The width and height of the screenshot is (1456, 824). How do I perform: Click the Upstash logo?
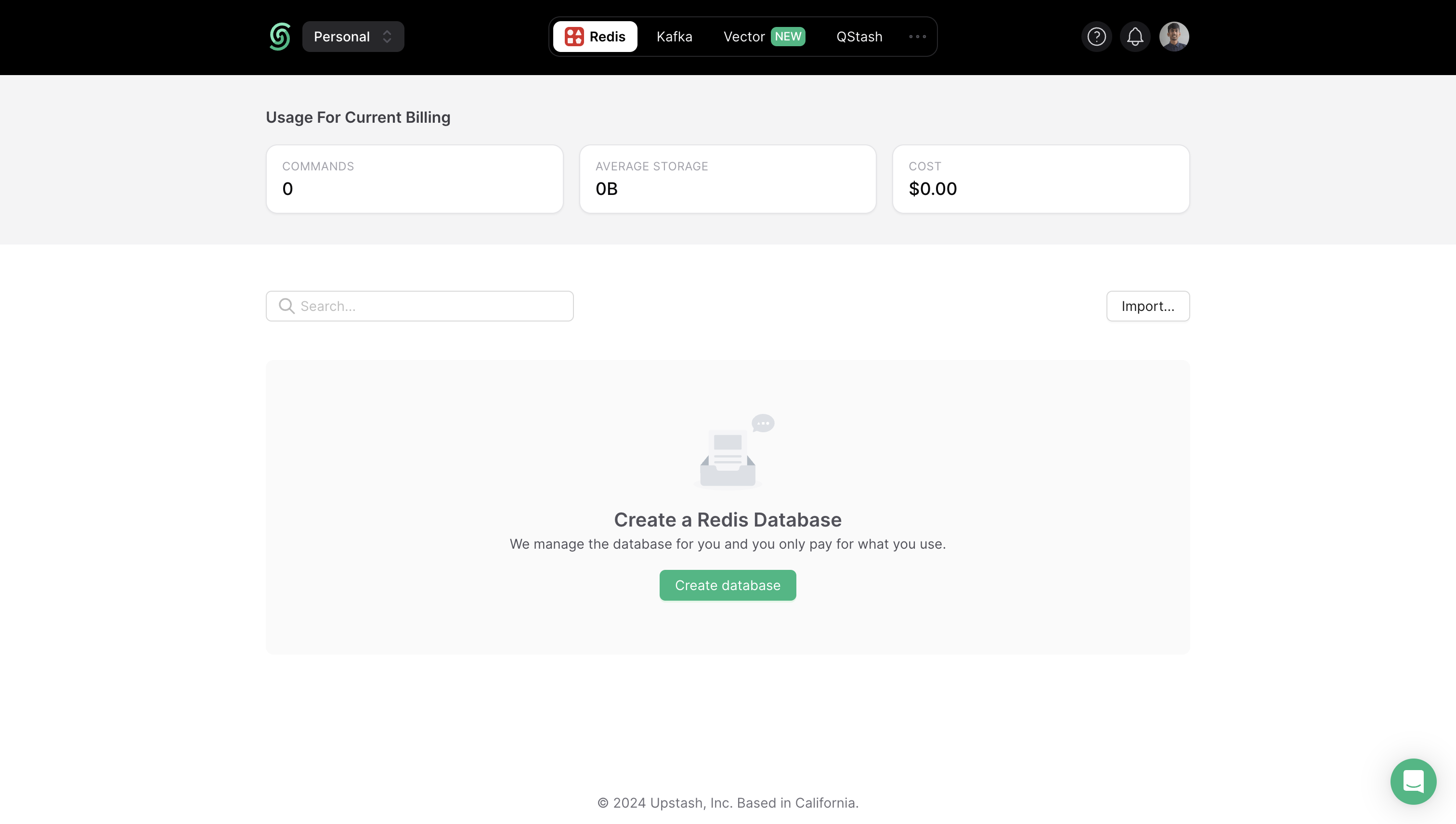(279, 36)
